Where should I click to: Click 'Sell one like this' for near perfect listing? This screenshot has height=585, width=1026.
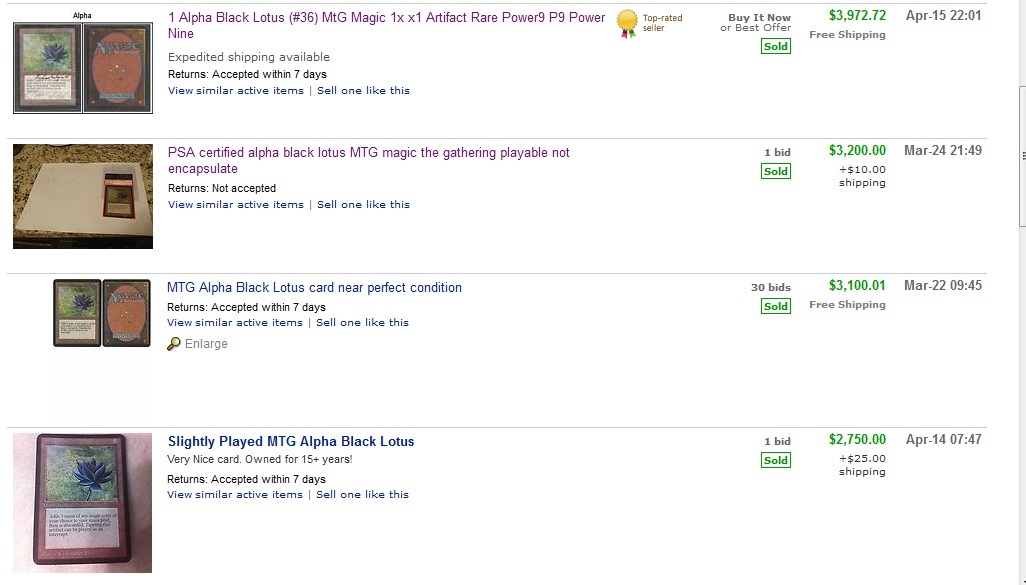[362, 323]
